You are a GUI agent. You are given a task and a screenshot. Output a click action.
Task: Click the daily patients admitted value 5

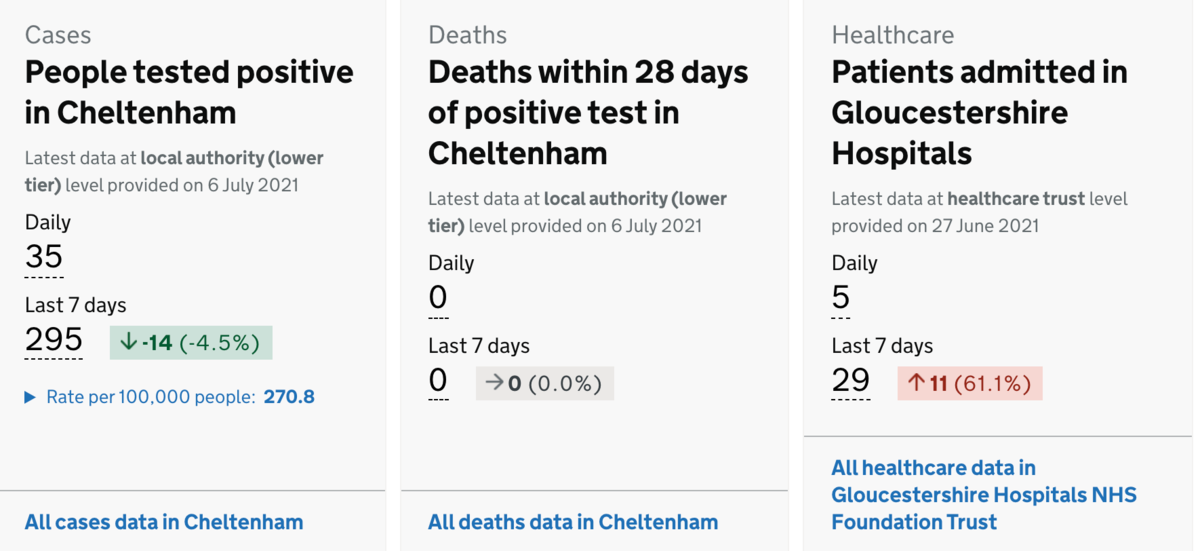841,298
